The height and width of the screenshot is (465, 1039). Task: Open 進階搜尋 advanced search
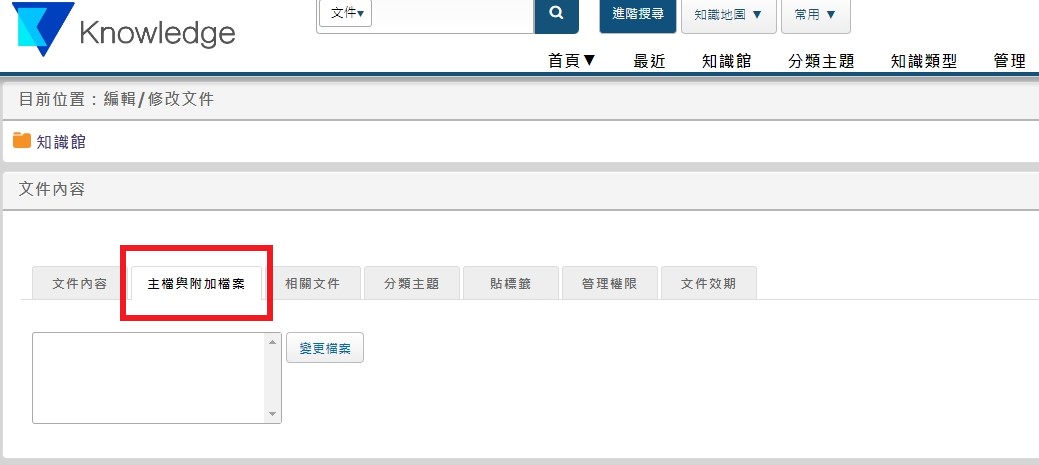click(x=637, y=15)
